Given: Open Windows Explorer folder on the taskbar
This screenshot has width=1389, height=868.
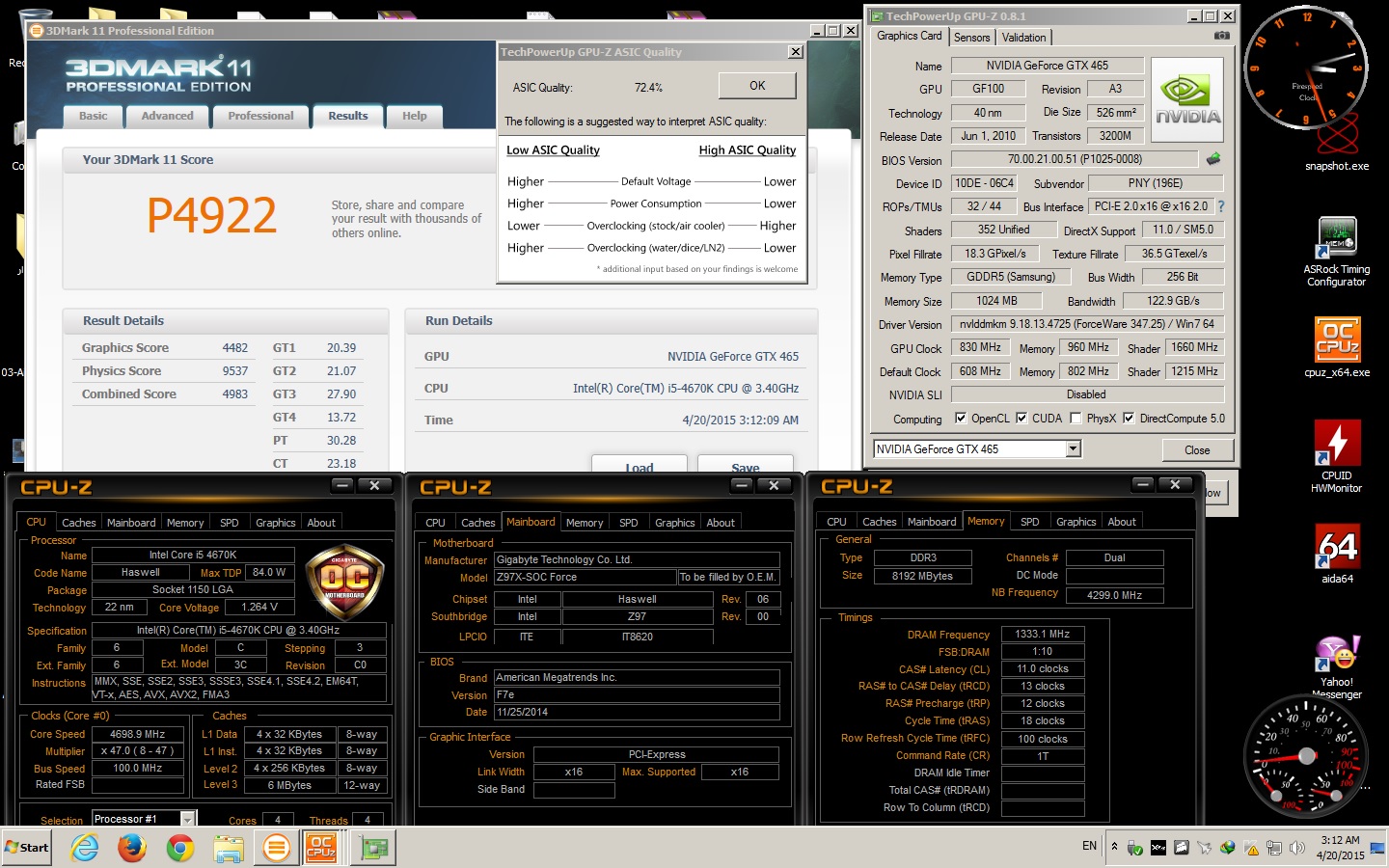Looking at the screenshot, I should click(229, 848).
